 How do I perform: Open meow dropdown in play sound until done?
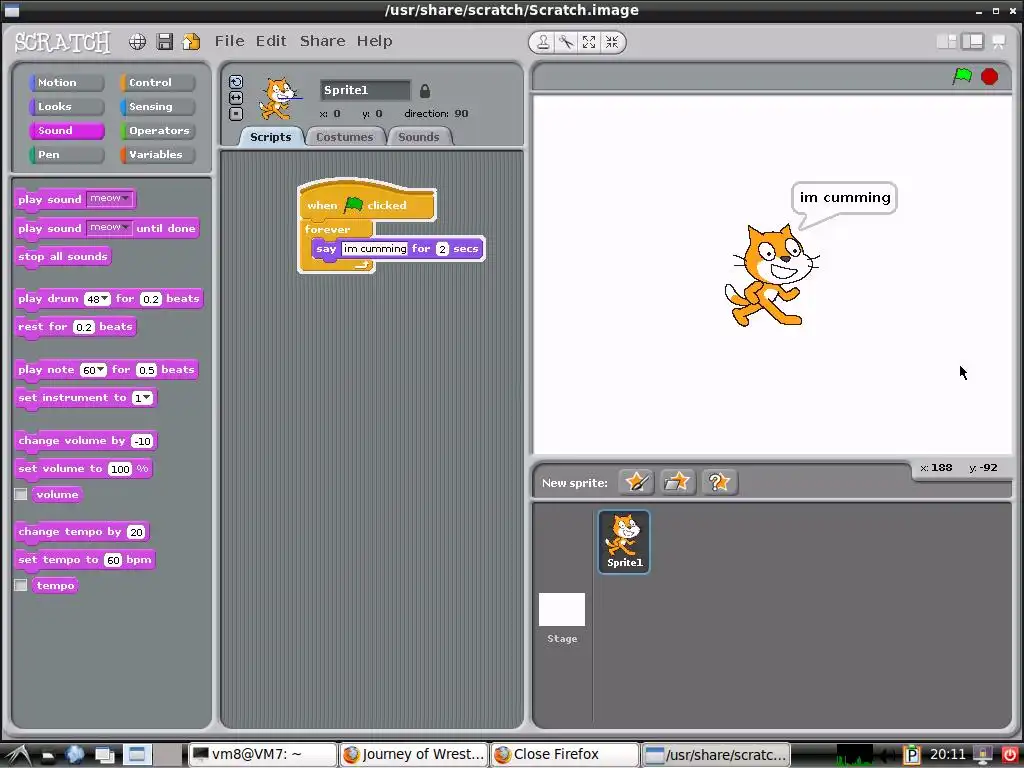(x=109, y=227)
